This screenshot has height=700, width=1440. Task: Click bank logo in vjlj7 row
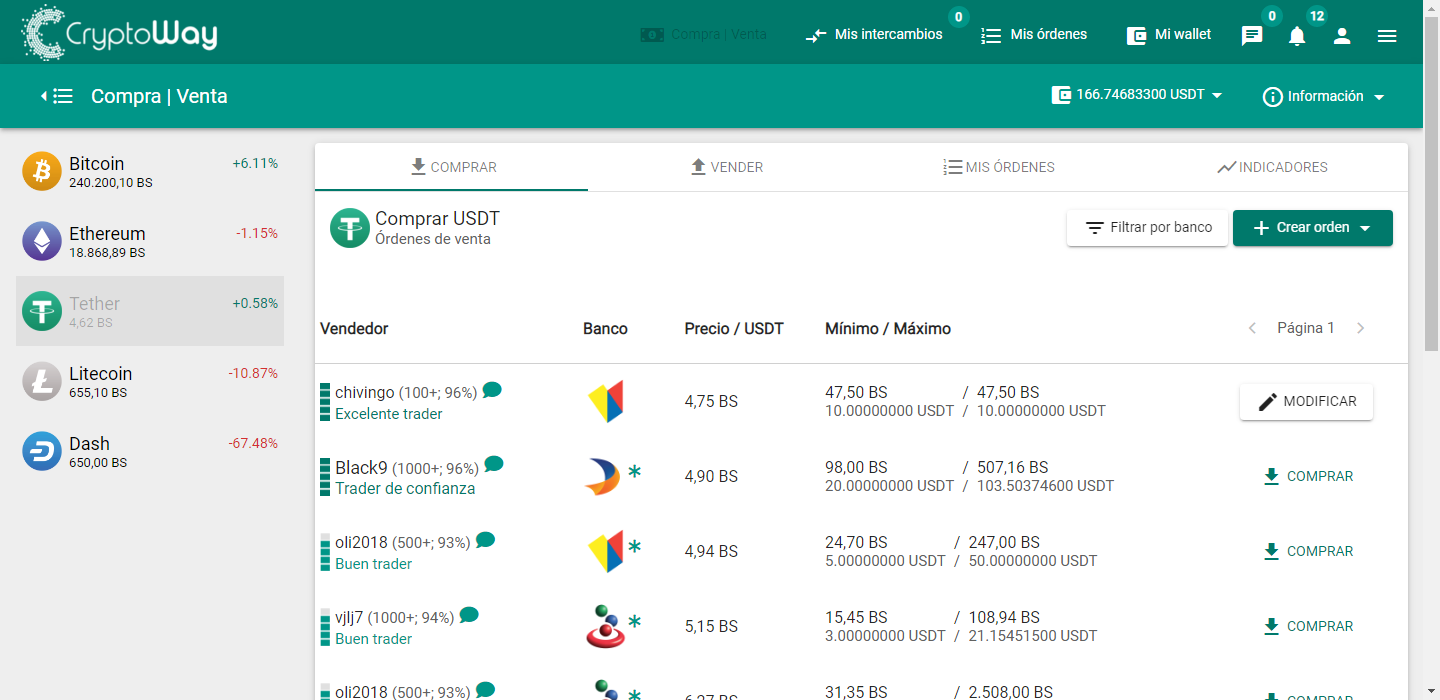coord(604,626)
